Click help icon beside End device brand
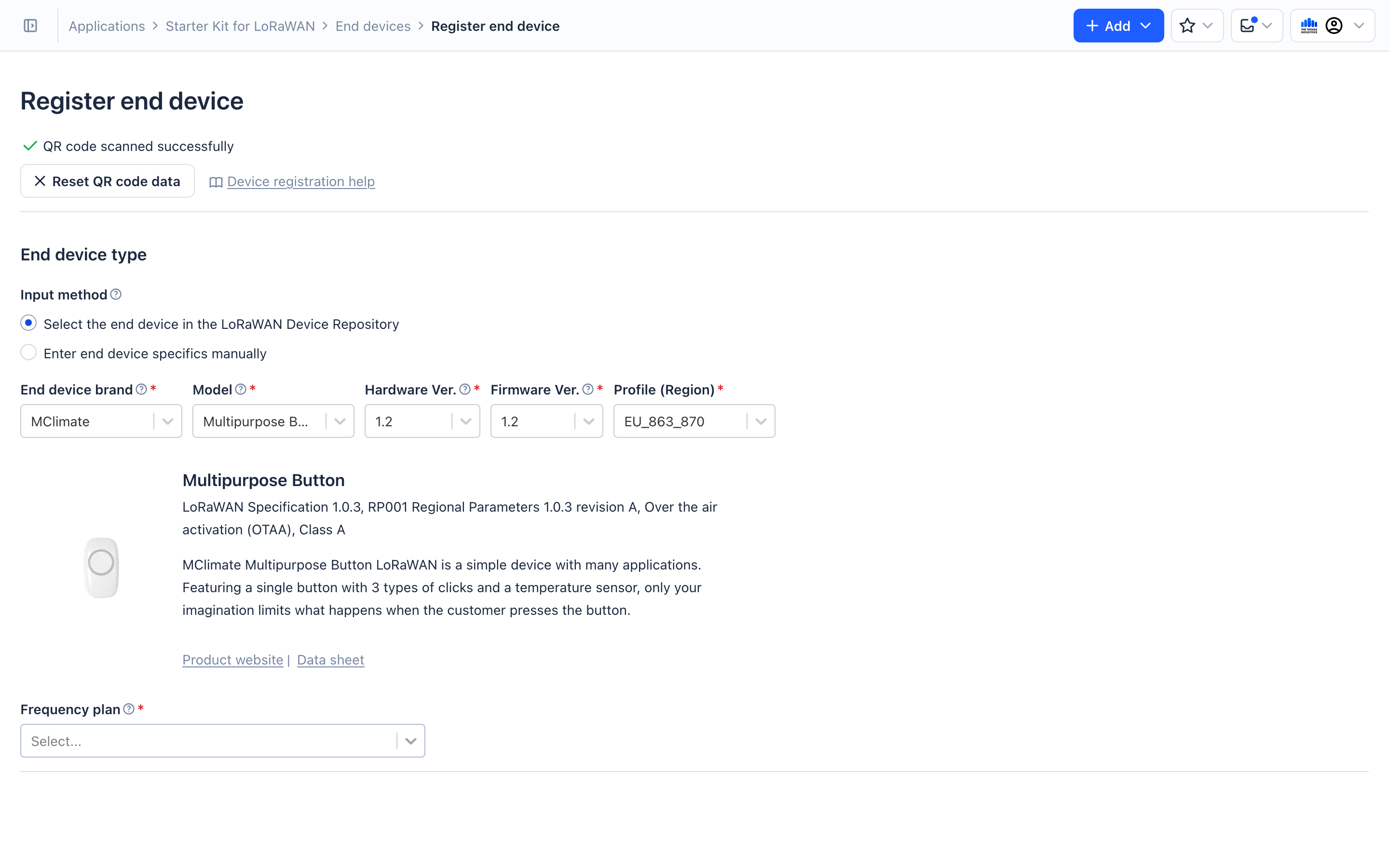Screen dimensions: 1389x868 click(x=141, y=389)
